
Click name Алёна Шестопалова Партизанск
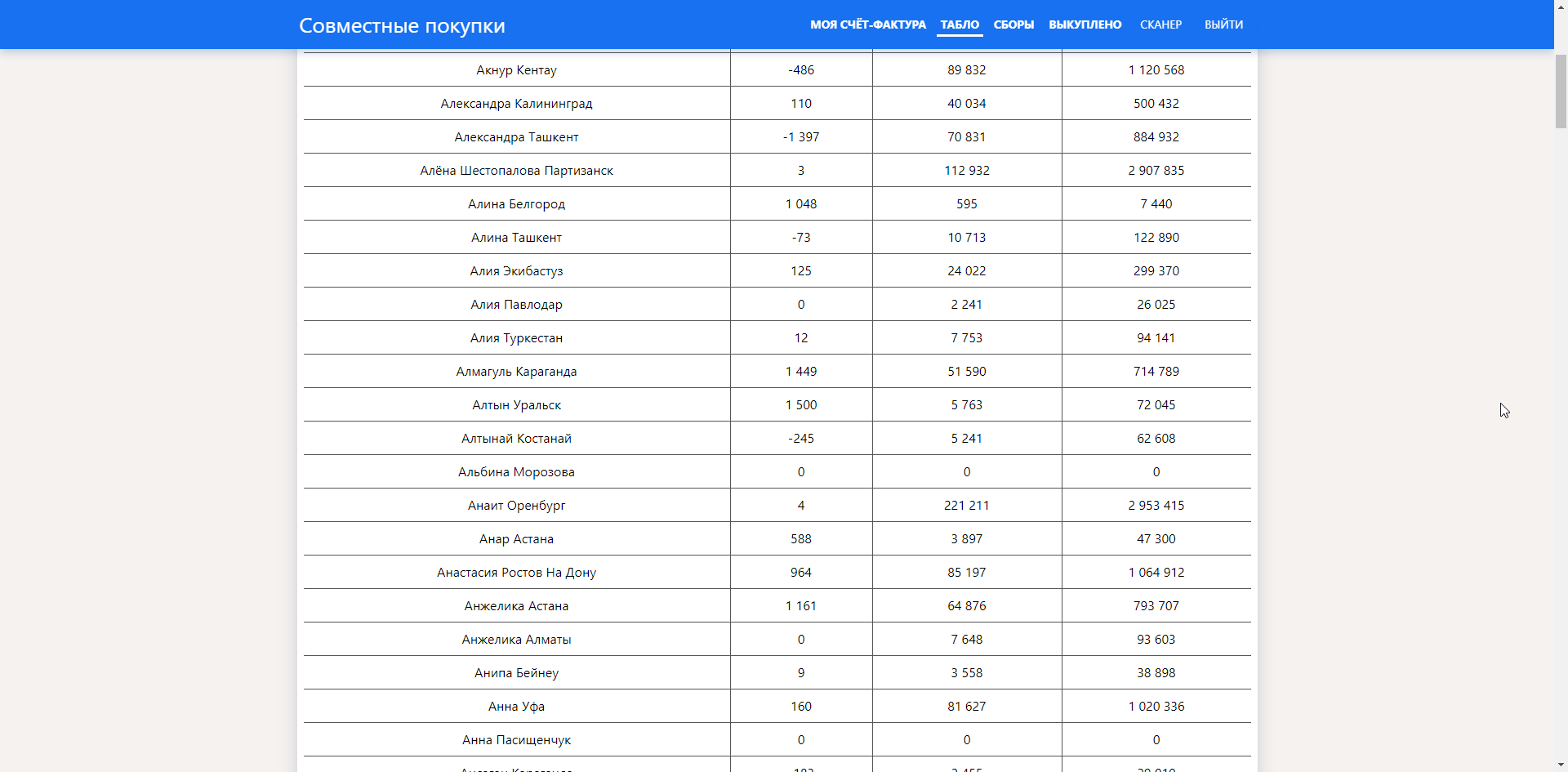tap(516, 171)
